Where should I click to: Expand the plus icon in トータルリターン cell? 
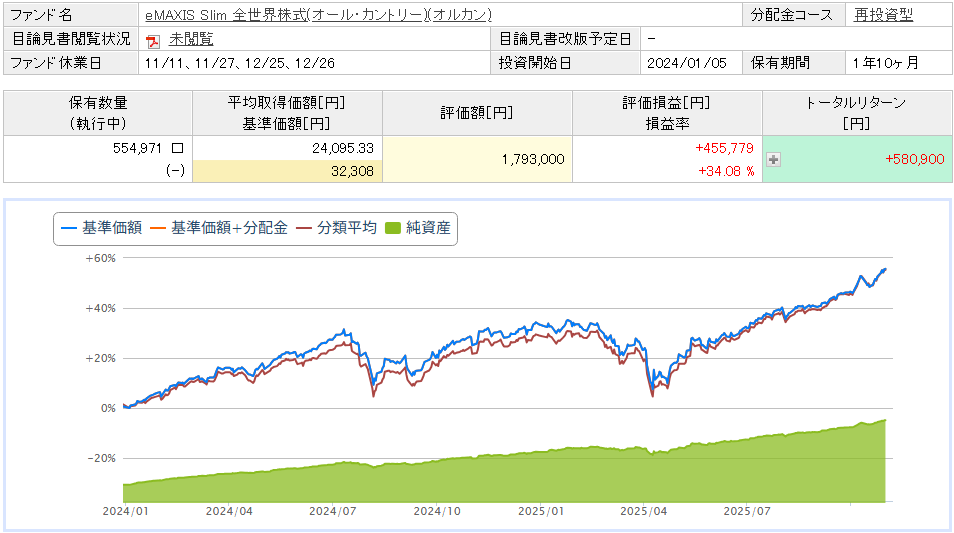point(773,159)
